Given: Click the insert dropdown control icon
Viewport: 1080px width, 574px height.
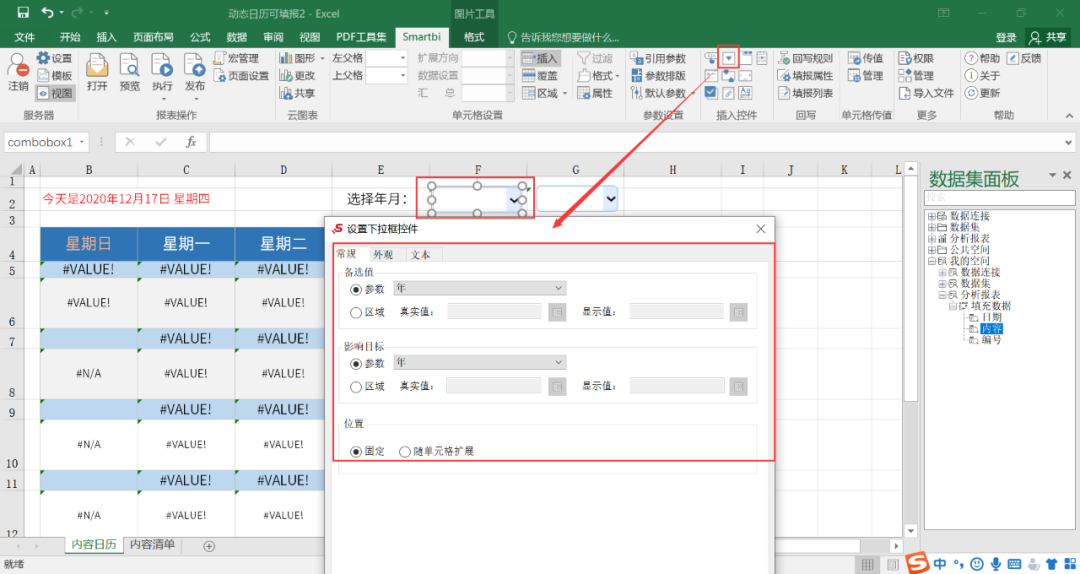Looking at the screenshot, I should click(x=728, y=58).
